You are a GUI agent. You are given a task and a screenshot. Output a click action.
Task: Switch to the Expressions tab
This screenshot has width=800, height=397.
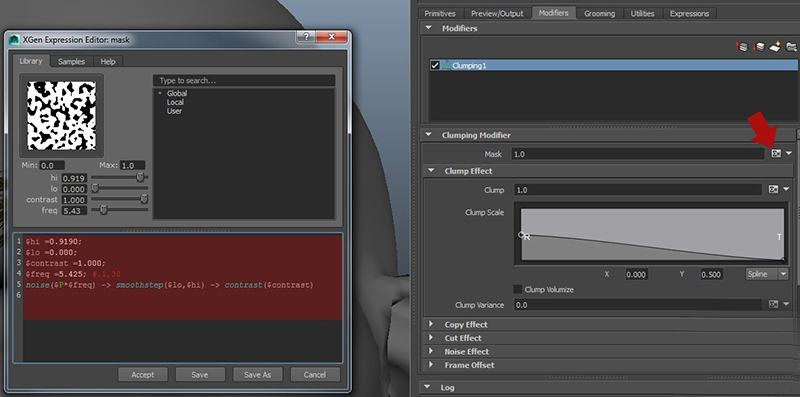(x=689, y=13)
